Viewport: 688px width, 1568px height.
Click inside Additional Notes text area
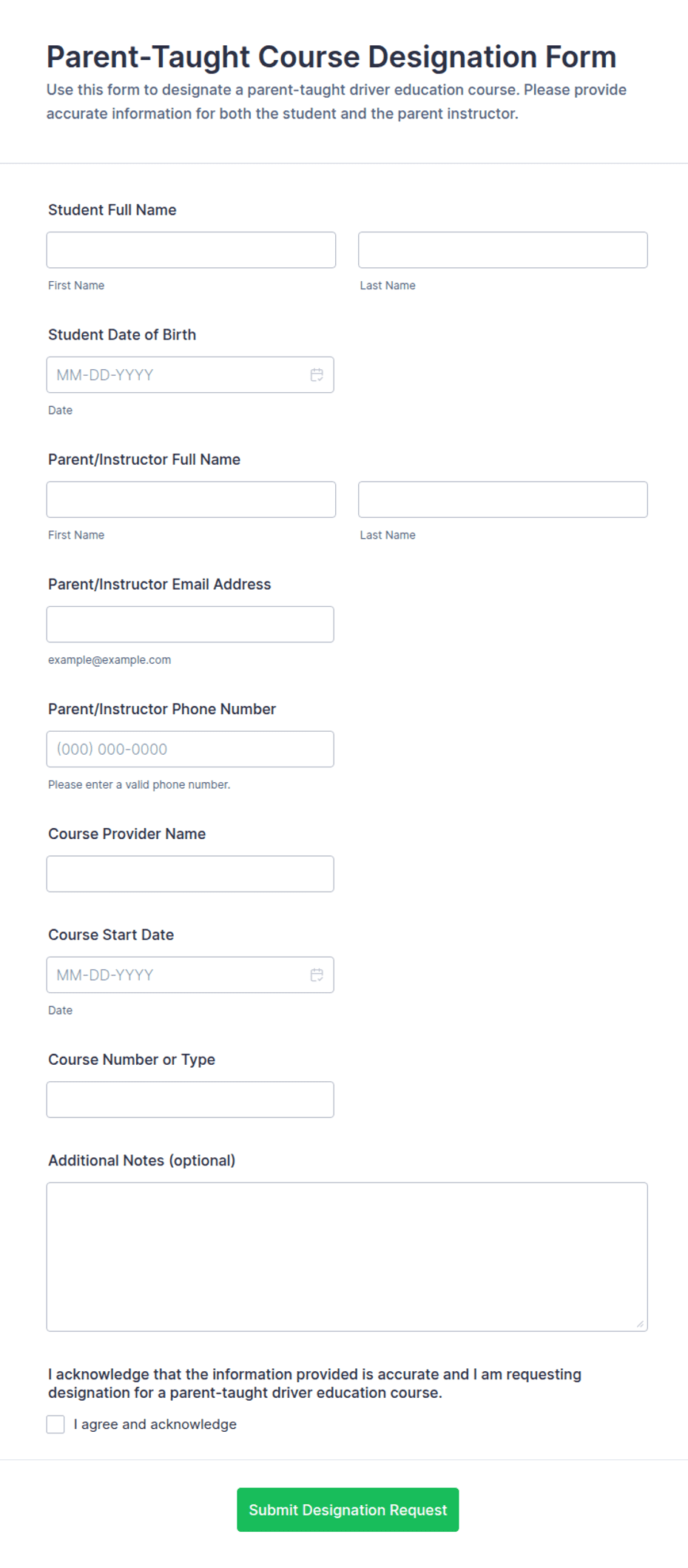coord(347,1256)
